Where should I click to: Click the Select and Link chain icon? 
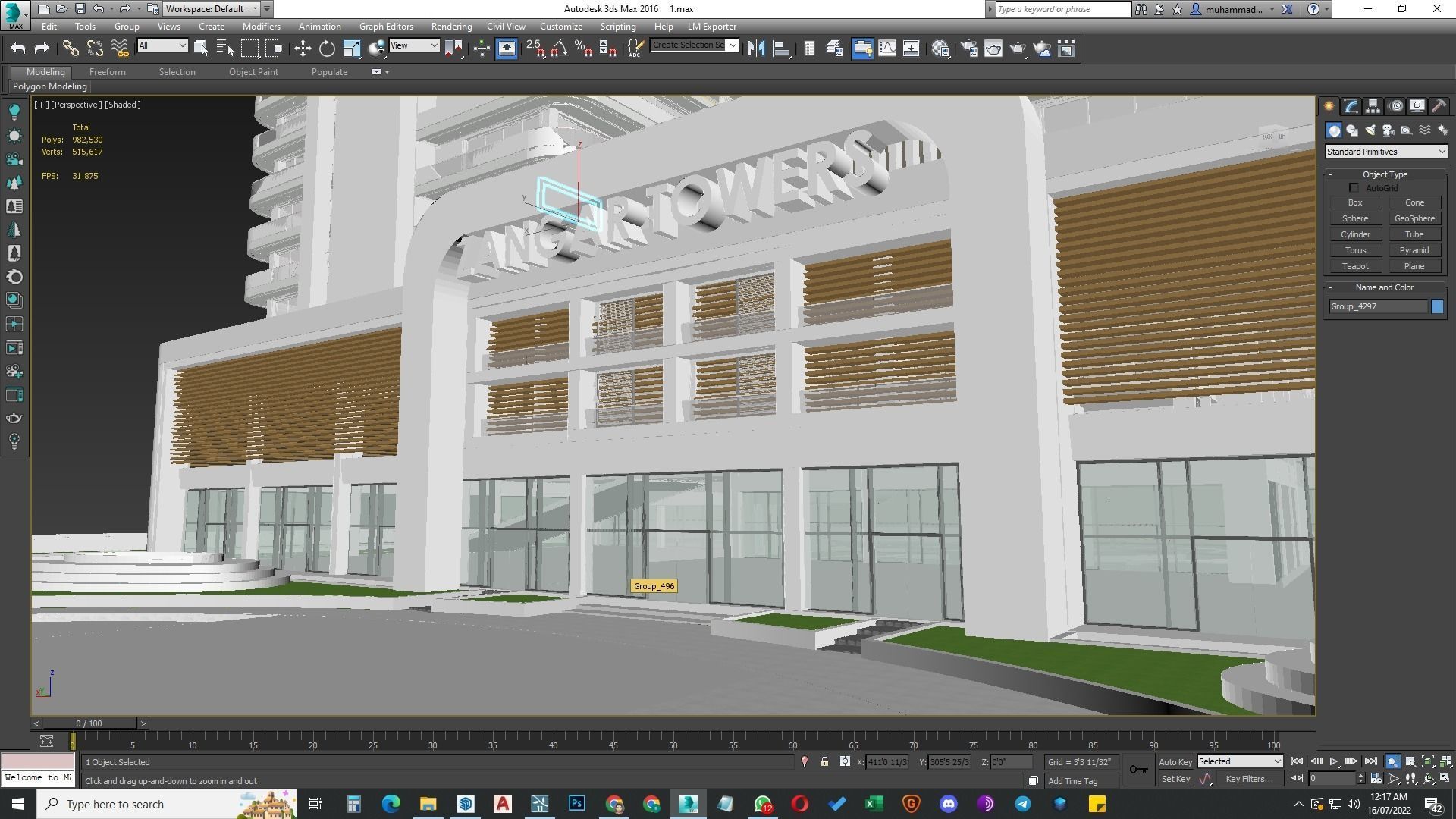[71, 49]
